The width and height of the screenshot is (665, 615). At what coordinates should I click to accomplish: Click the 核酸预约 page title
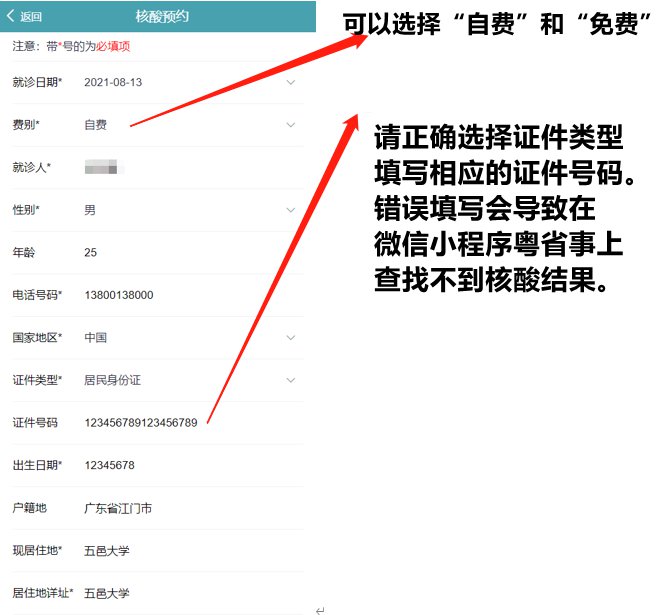(161, 17)
